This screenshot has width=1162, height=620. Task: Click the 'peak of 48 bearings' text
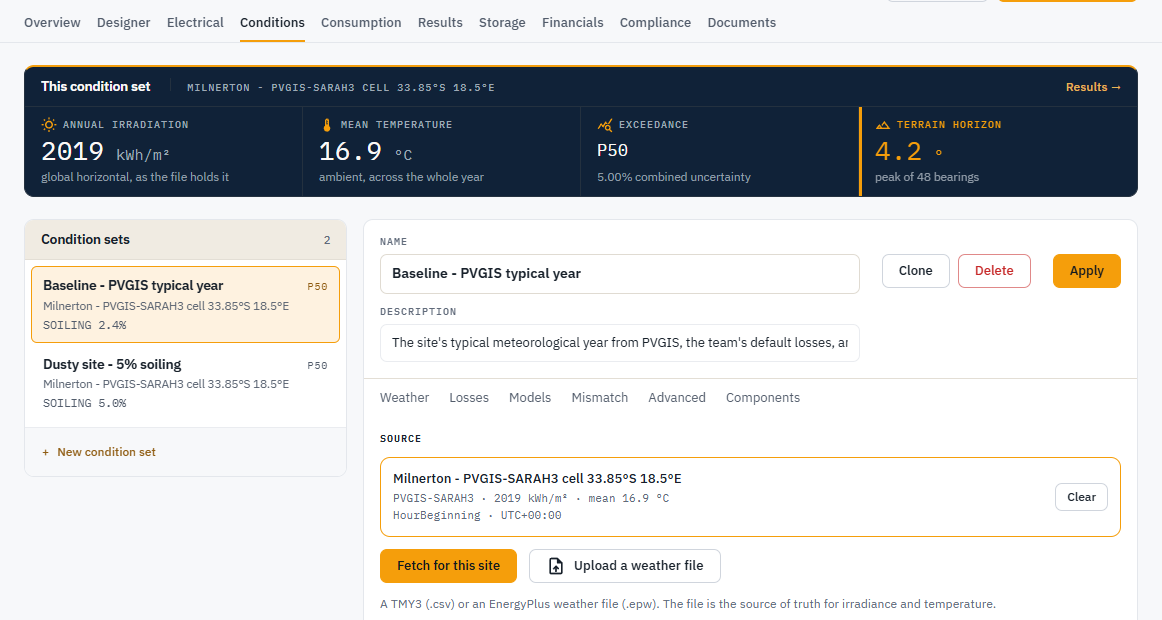927,177
